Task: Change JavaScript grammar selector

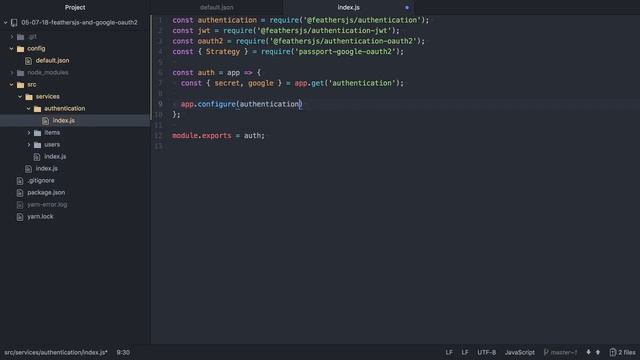Action: (x=520, y=352)
